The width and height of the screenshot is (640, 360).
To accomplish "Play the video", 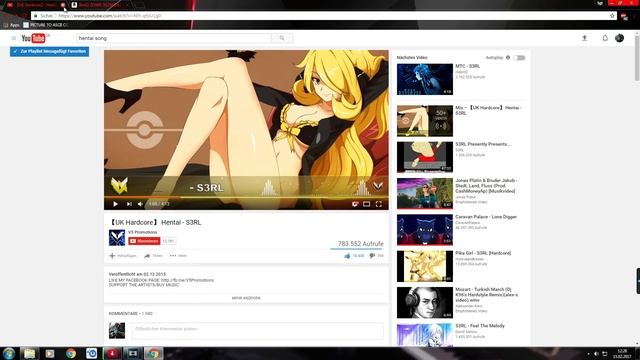I will 116,204.
